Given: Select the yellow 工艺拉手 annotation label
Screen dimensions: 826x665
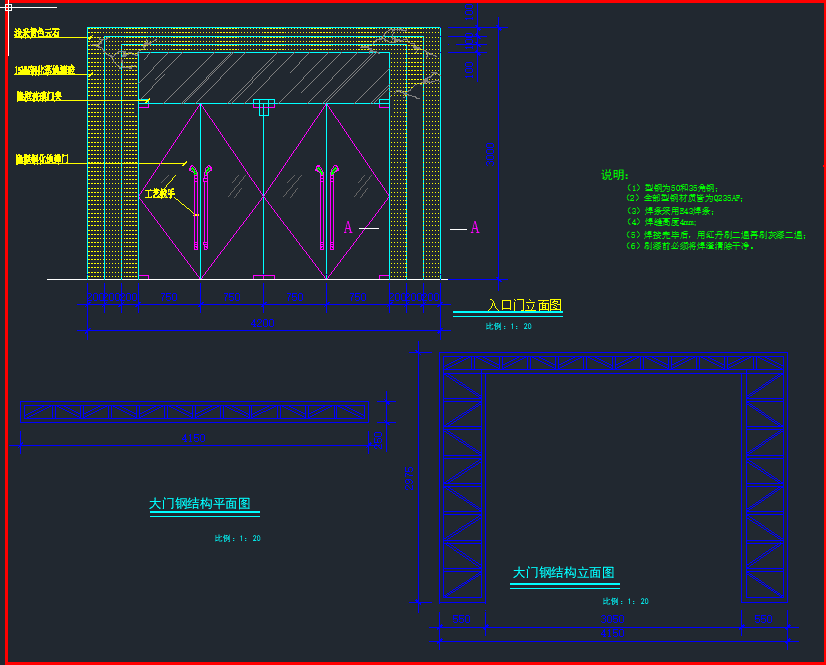Looking at the screenshot, I should coord(160,194).
